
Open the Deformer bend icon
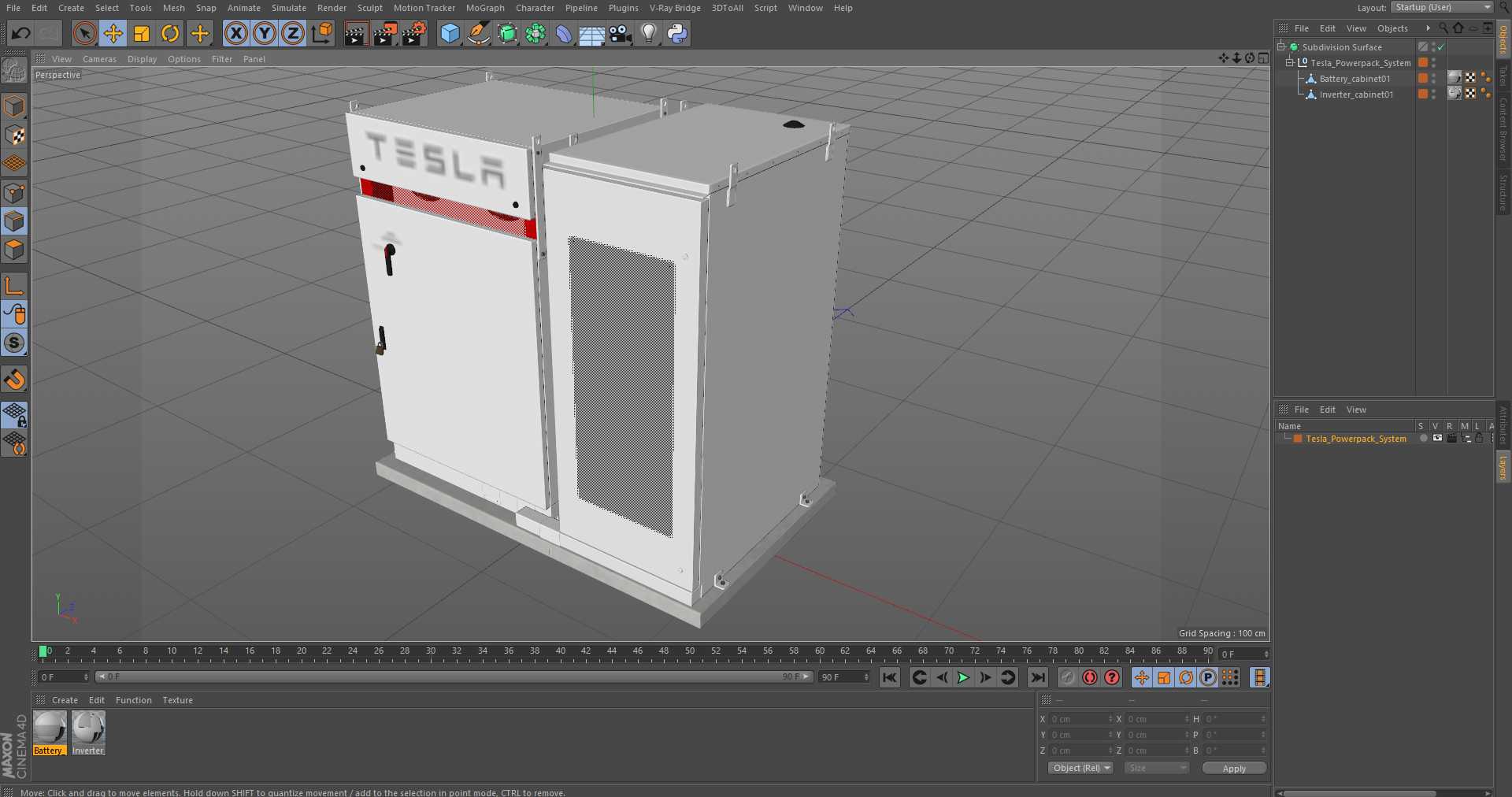click(564, 33)
